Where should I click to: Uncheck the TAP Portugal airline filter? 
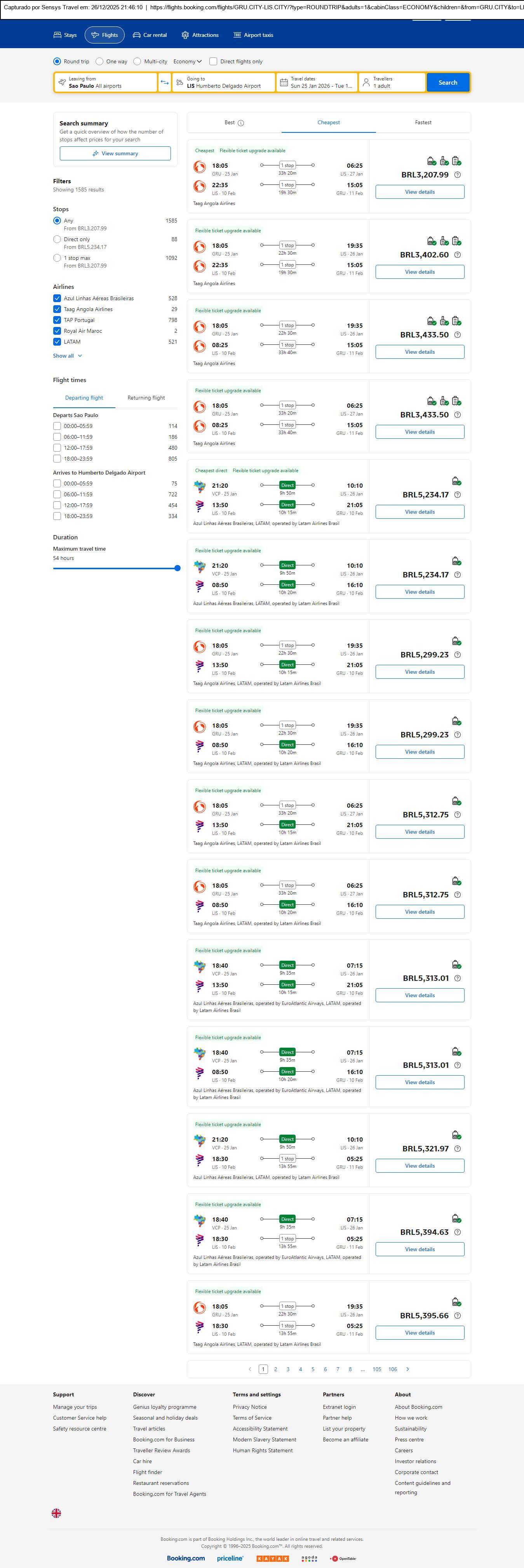57,320
